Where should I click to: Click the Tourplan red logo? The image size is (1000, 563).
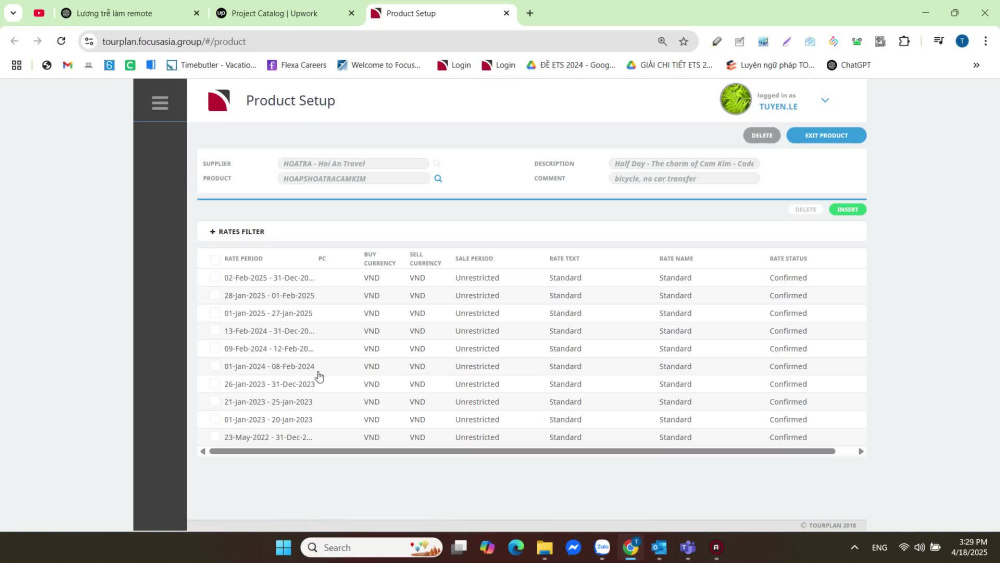pos(219,101)
